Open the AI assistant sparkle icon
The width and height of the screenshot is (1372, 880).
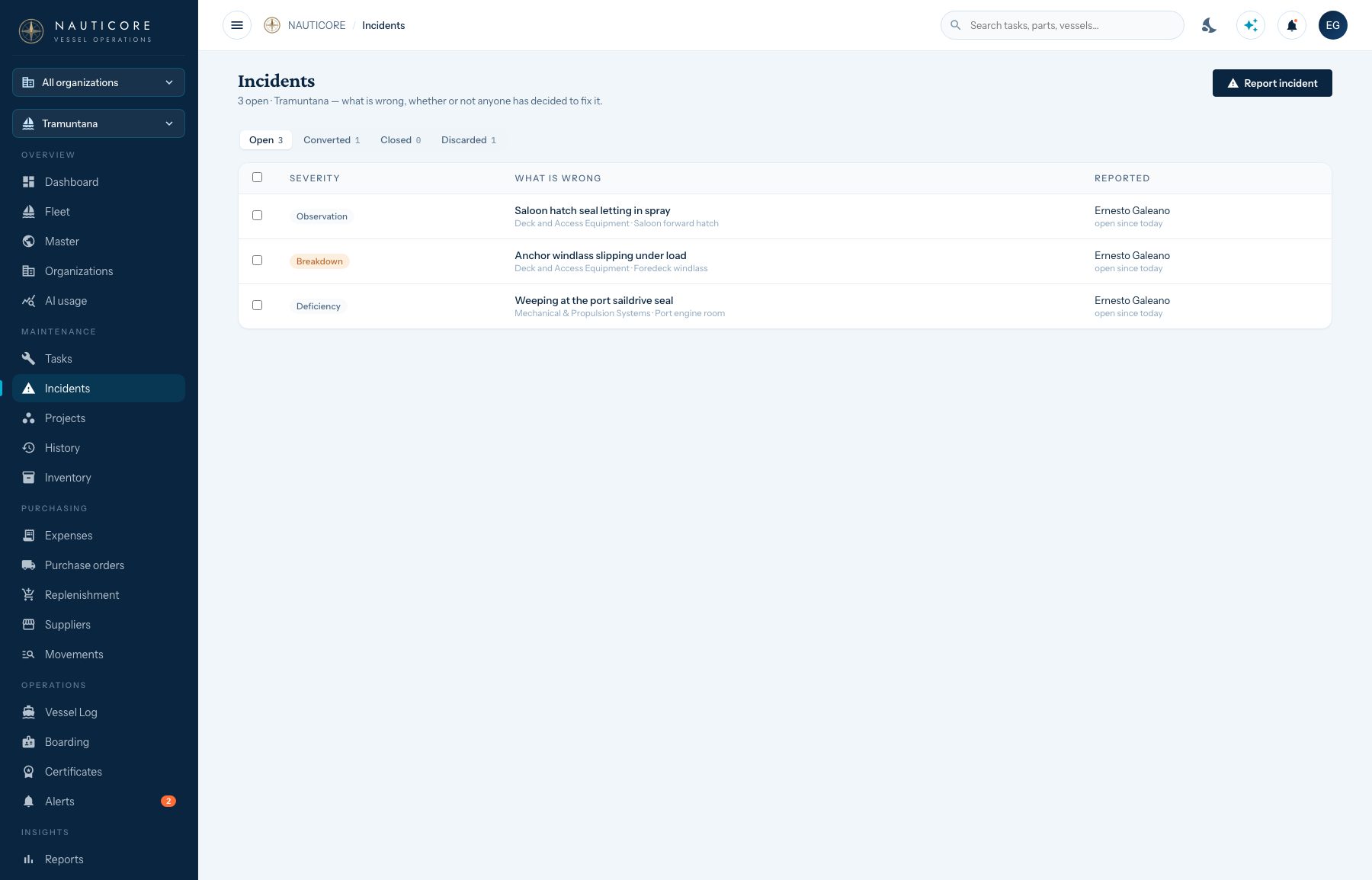(1251, 25)
